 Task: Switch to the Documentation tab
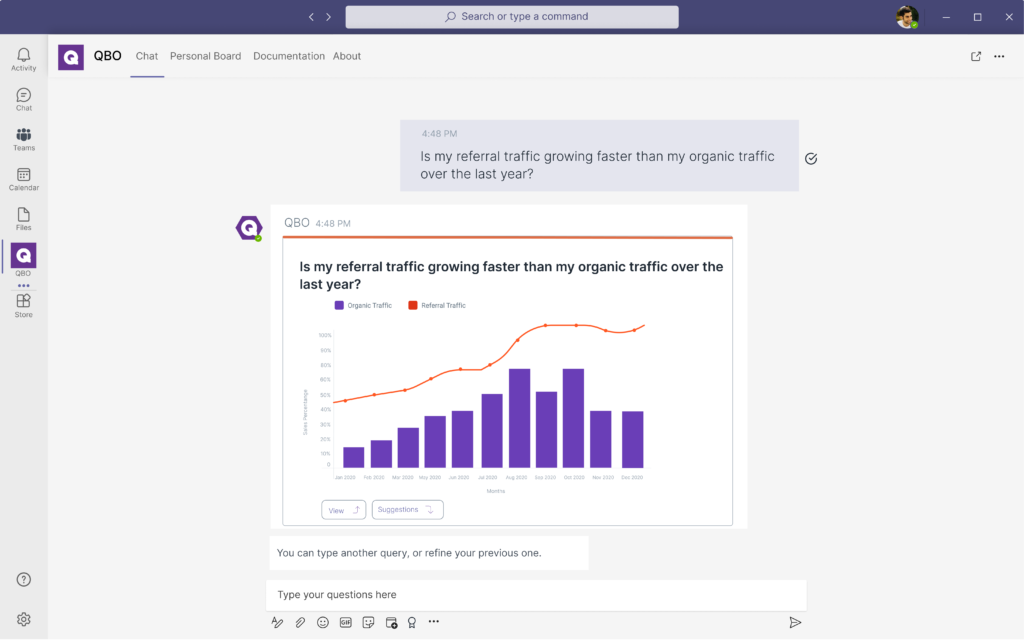point(288,57)
